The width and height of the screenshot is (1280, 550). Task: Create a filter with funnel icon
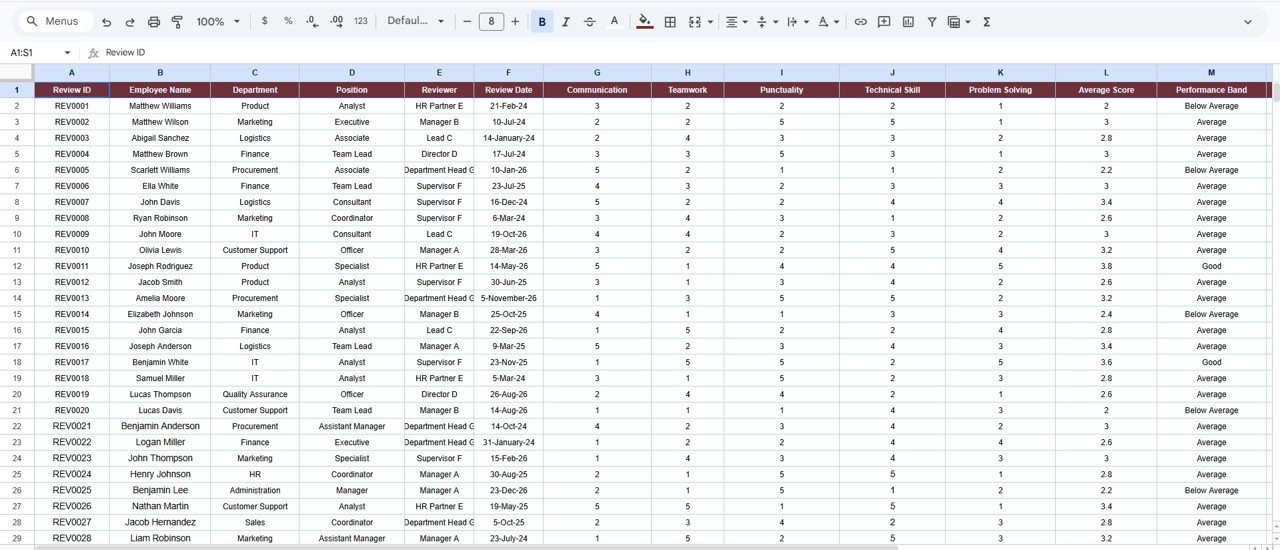[932, 21]
